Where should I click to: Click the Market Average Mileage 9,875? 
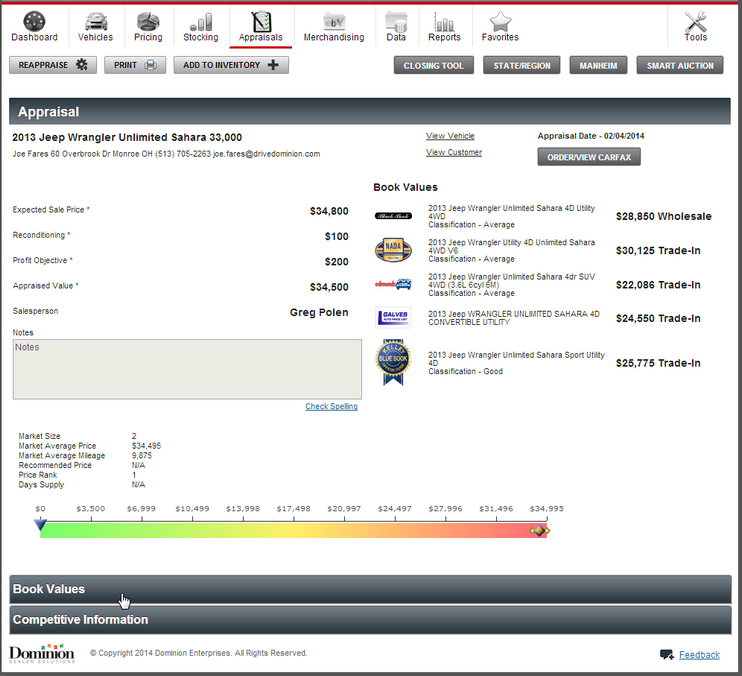pos(142,456)
